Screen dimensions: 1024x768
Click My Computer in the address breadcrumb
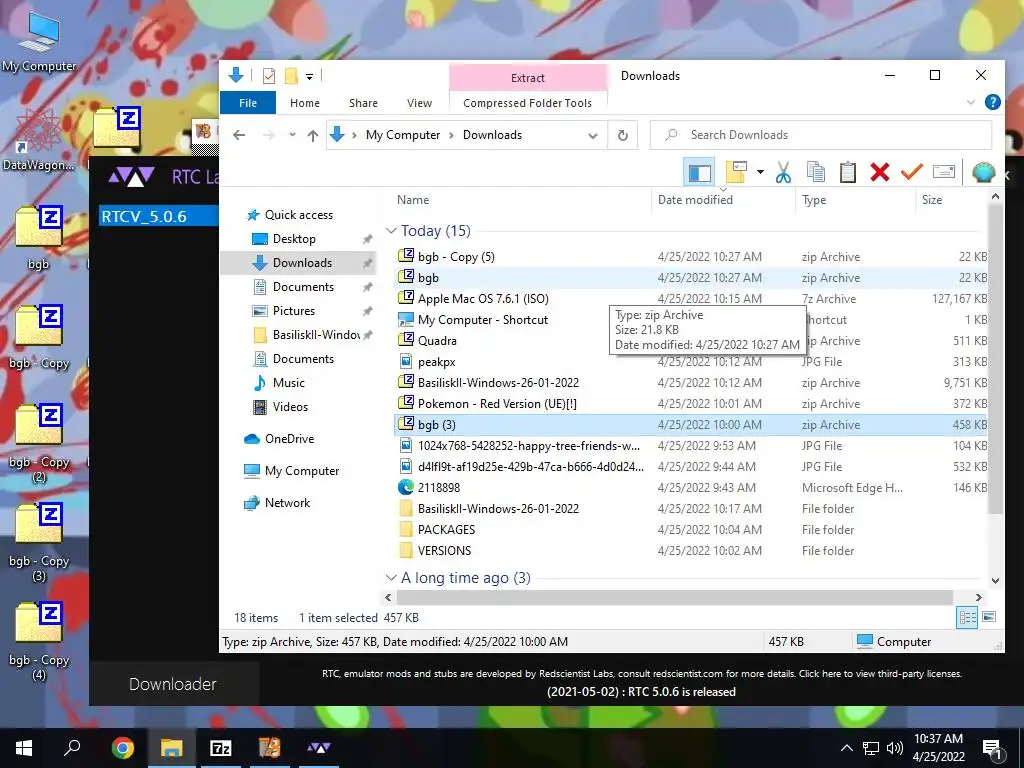(403, 135)
